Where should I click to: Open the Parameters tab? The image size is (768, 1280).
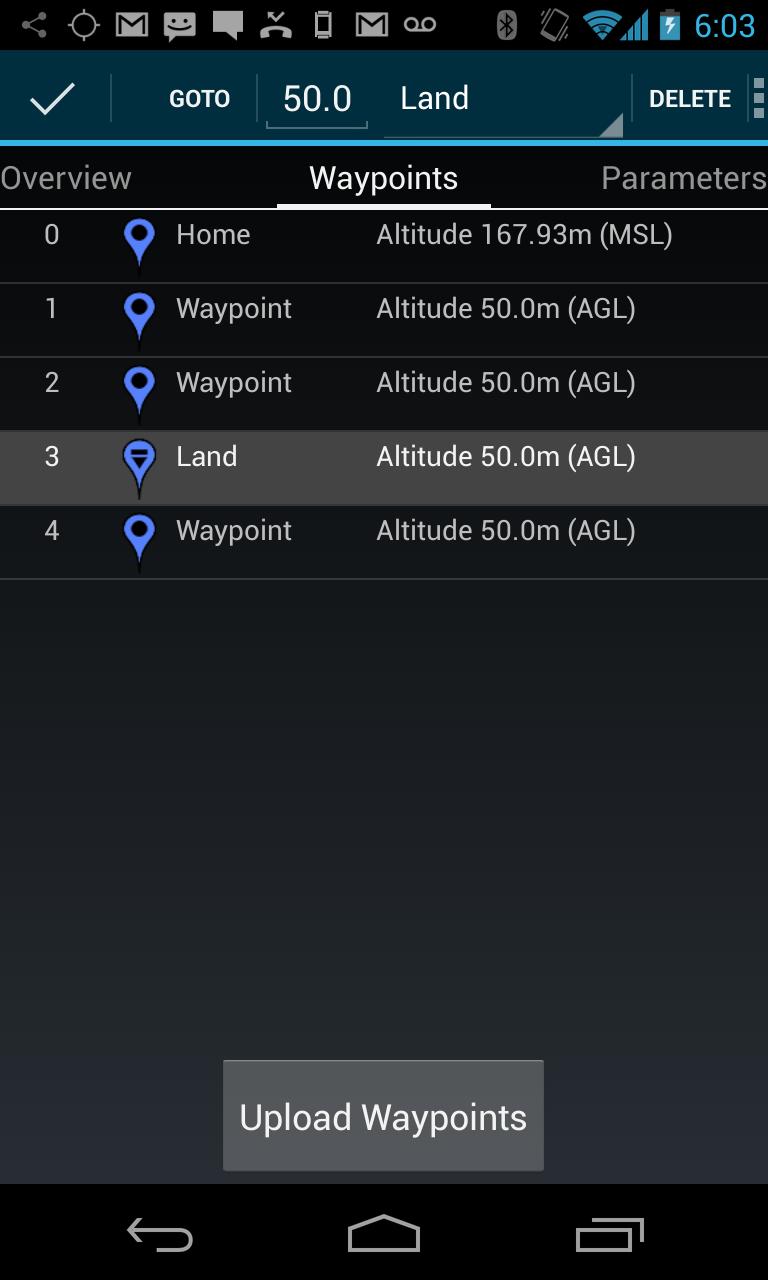[x=683, y=177]
